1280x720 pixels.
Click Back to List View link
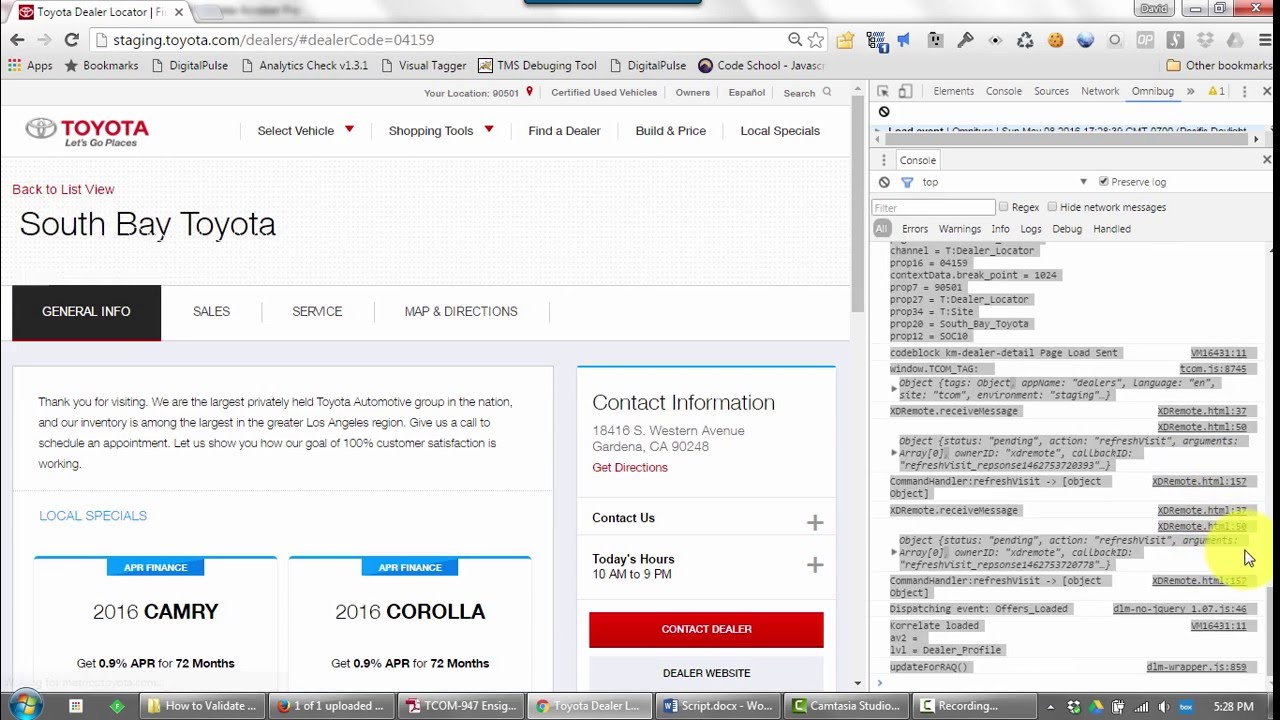[63, 189]
